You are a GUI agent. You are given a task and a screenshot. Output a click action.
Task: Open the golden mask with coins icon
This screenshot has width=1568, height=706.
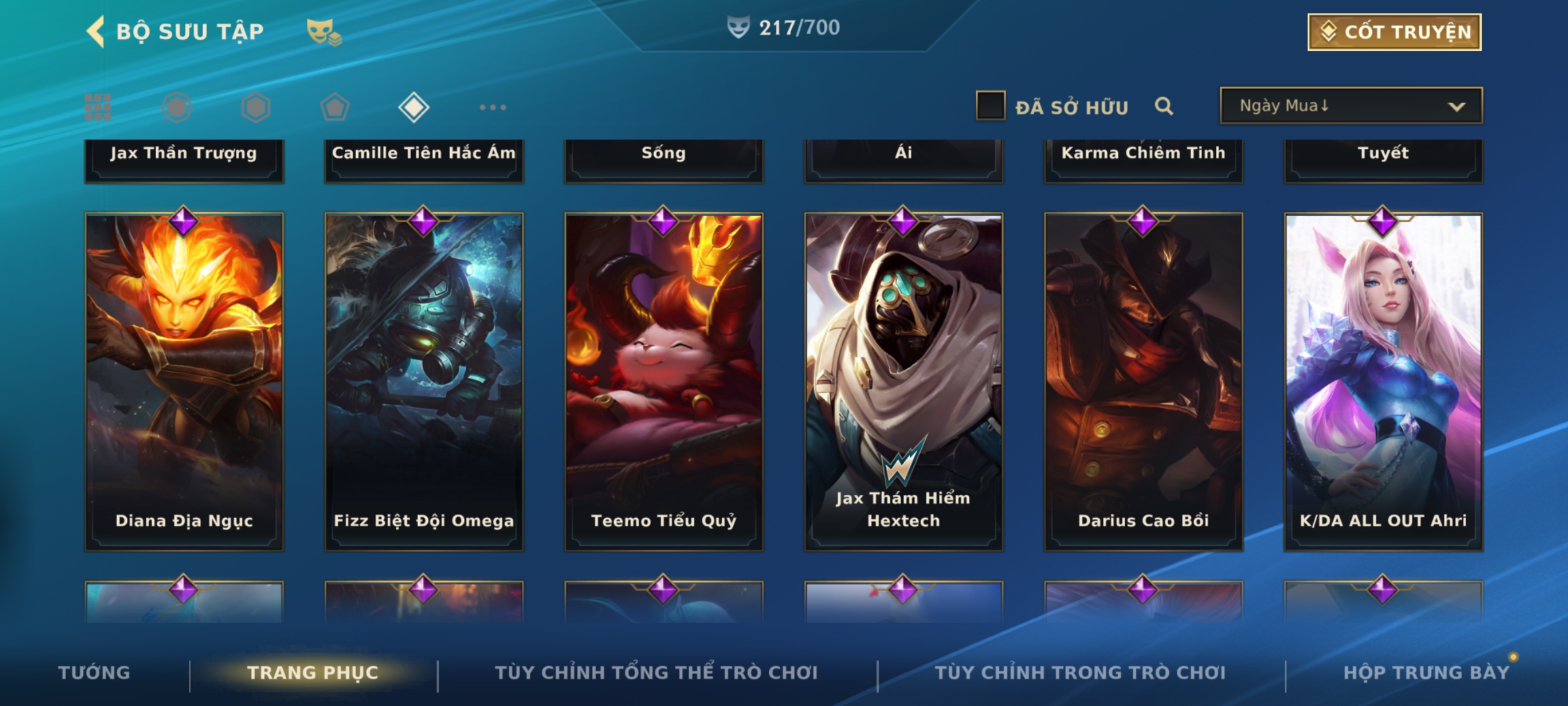click(324, 31)
